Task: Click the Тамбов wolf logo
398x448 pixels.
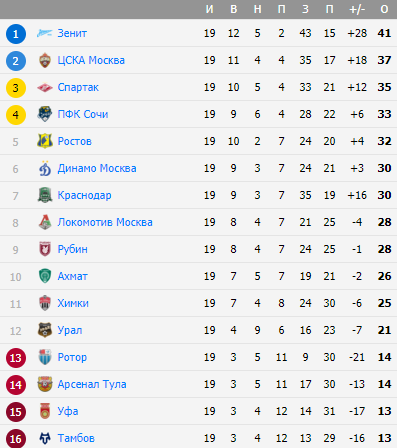Action: pyautogui.click(x=45, y=438)
